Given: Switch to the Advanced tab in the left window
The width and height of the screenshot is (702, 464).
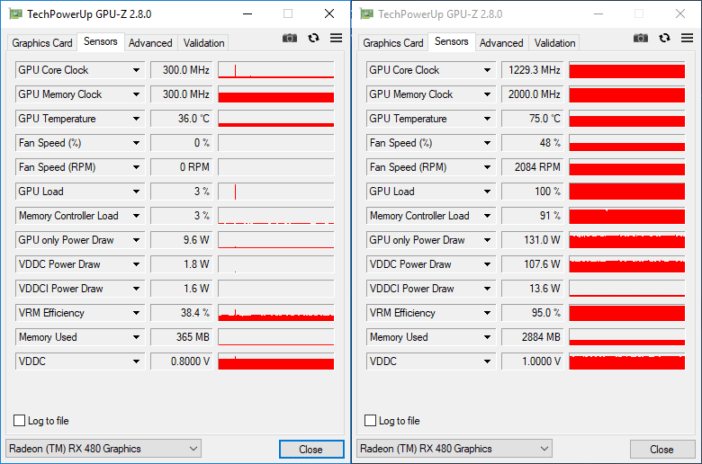Looking at the screenshot, I should coord(150,43).
